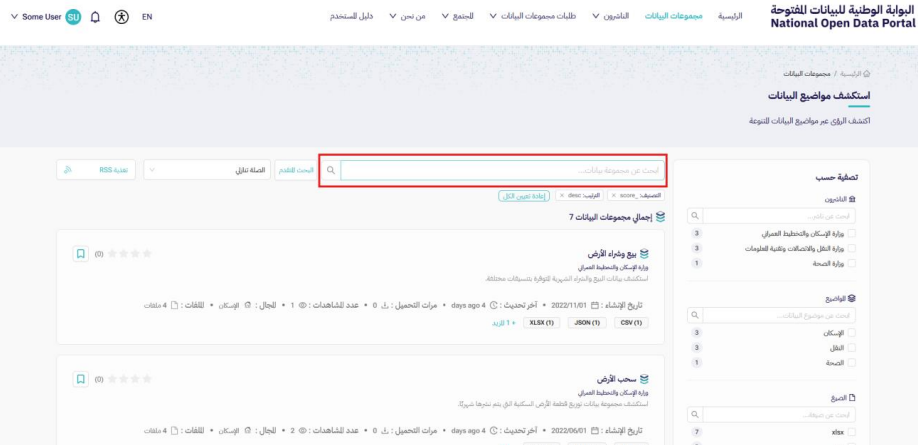
Task: Remove the desc sort filter tag
Action: [562, 195]
